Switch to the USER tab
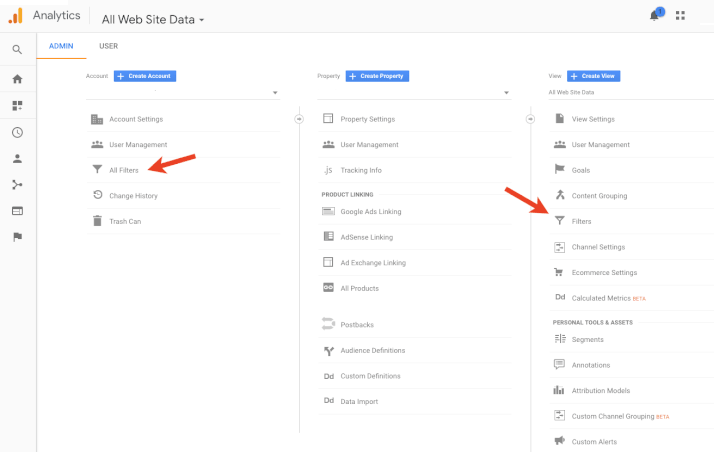This screenshot has width=714, height=452. (x=108, y=46)
